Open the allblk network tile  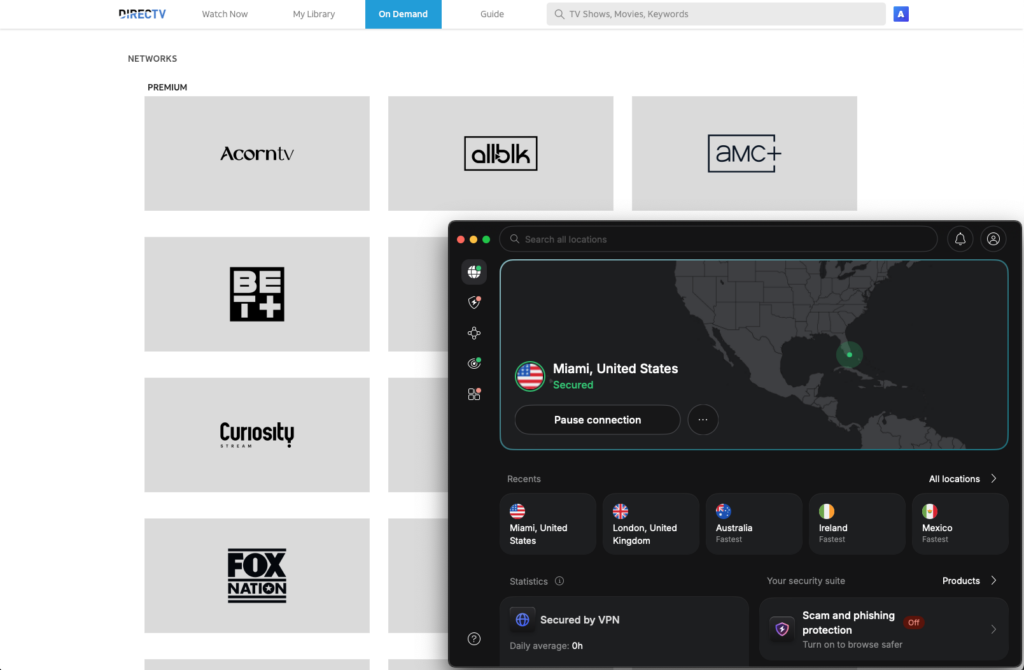500,153
